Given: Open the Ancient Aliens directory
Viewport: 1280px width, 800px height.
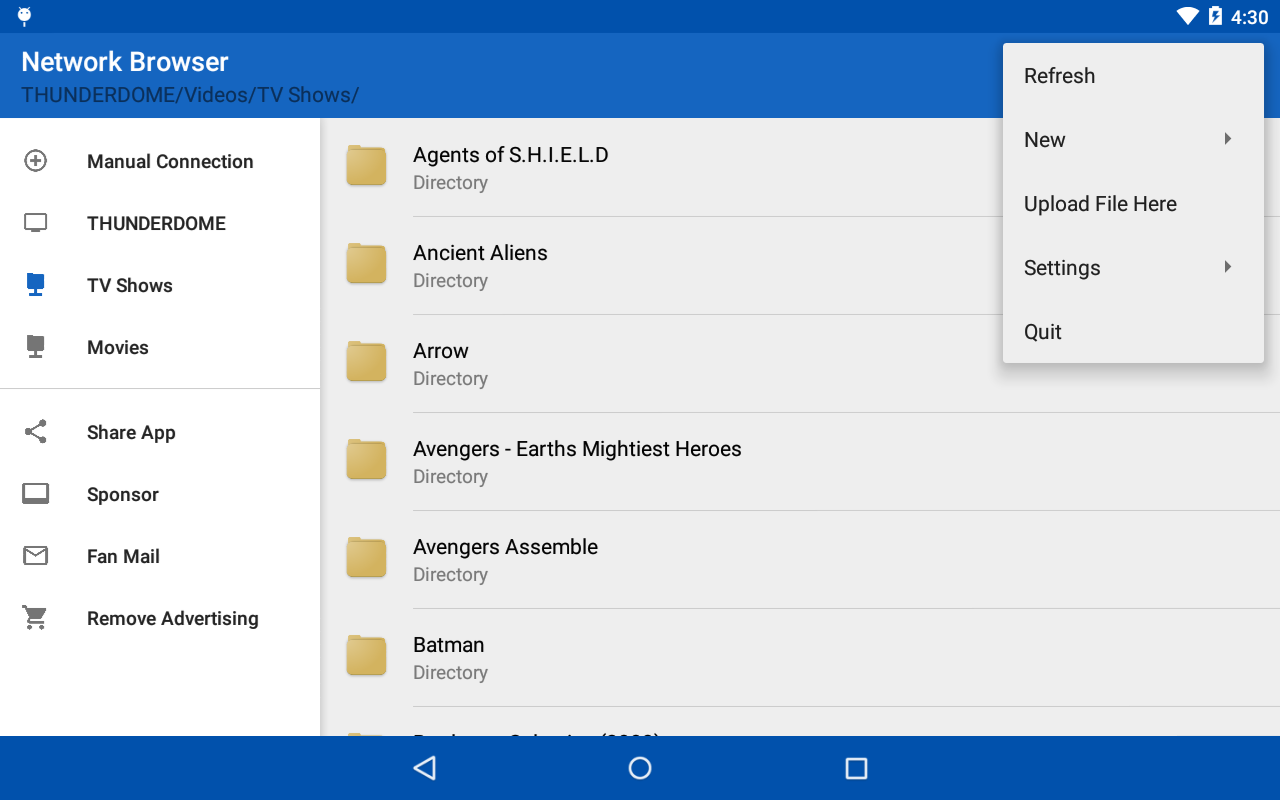Looking at the screenshot, I should (480, 264).
